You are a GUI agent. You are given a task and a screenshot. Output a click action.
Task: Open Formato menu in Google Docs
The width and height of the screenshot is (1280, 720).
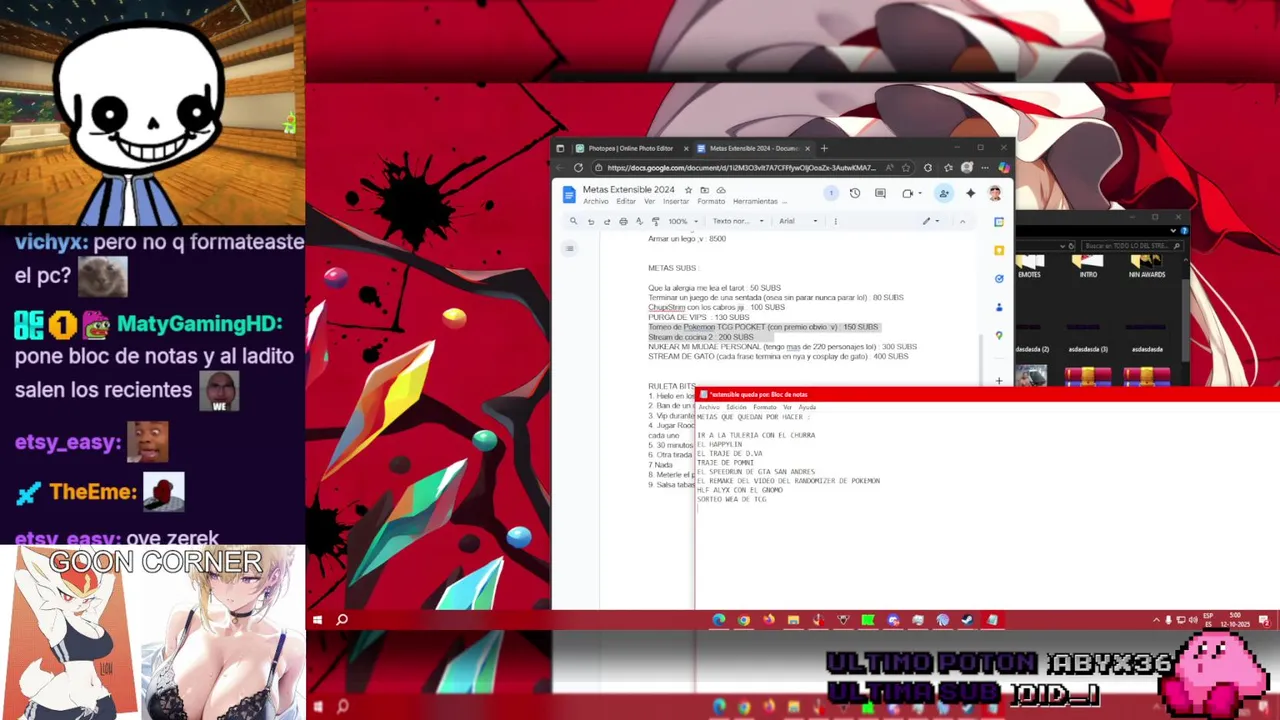[x=711, y=201]
